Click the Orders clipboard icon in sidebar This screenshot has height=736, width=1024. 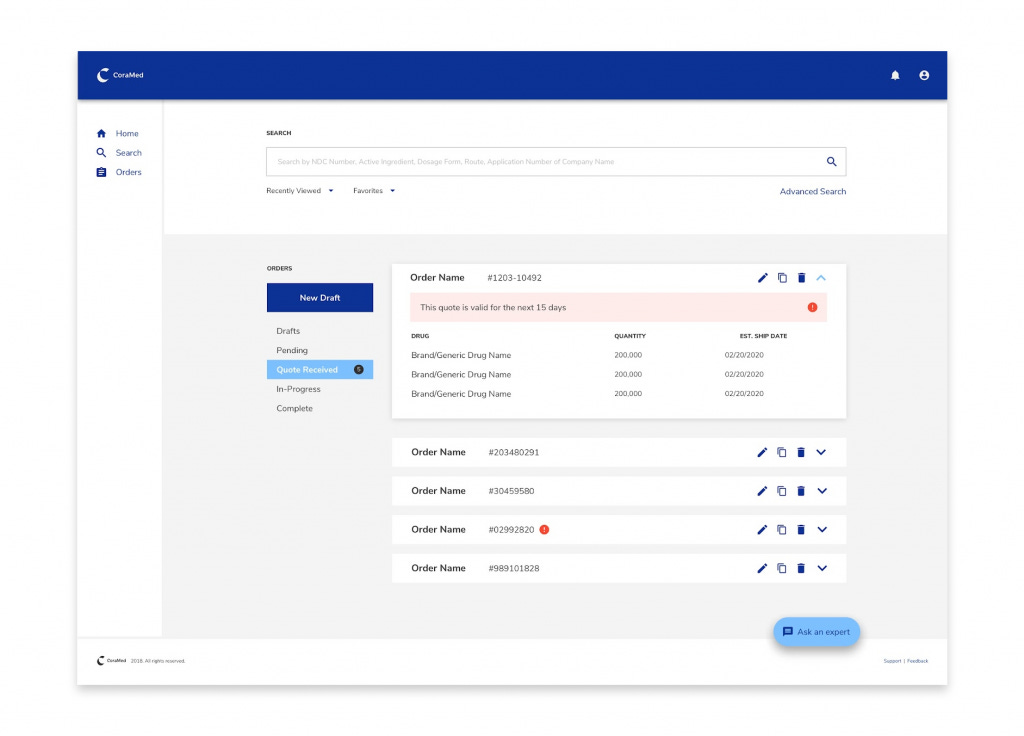[x=101, y=172]
